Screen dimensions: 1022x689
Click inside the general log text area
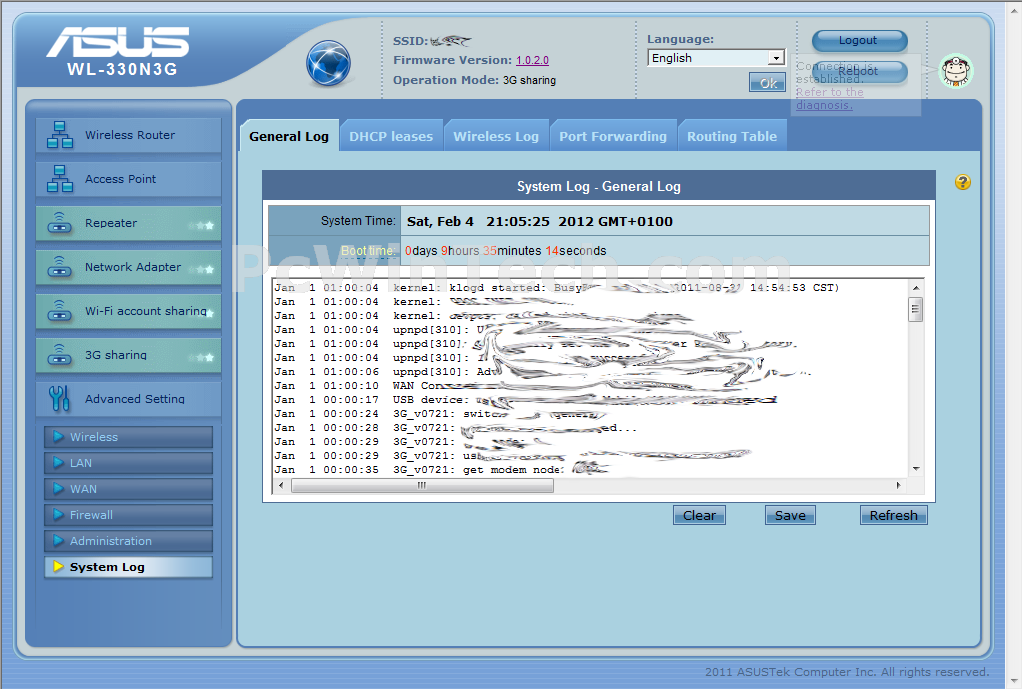tap(591, 378)
